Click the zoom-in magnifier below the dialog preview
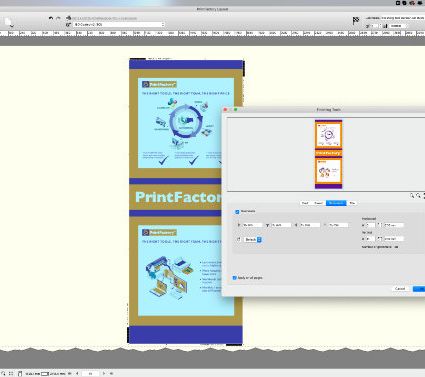The image size is (425, 377). (412, 196)
